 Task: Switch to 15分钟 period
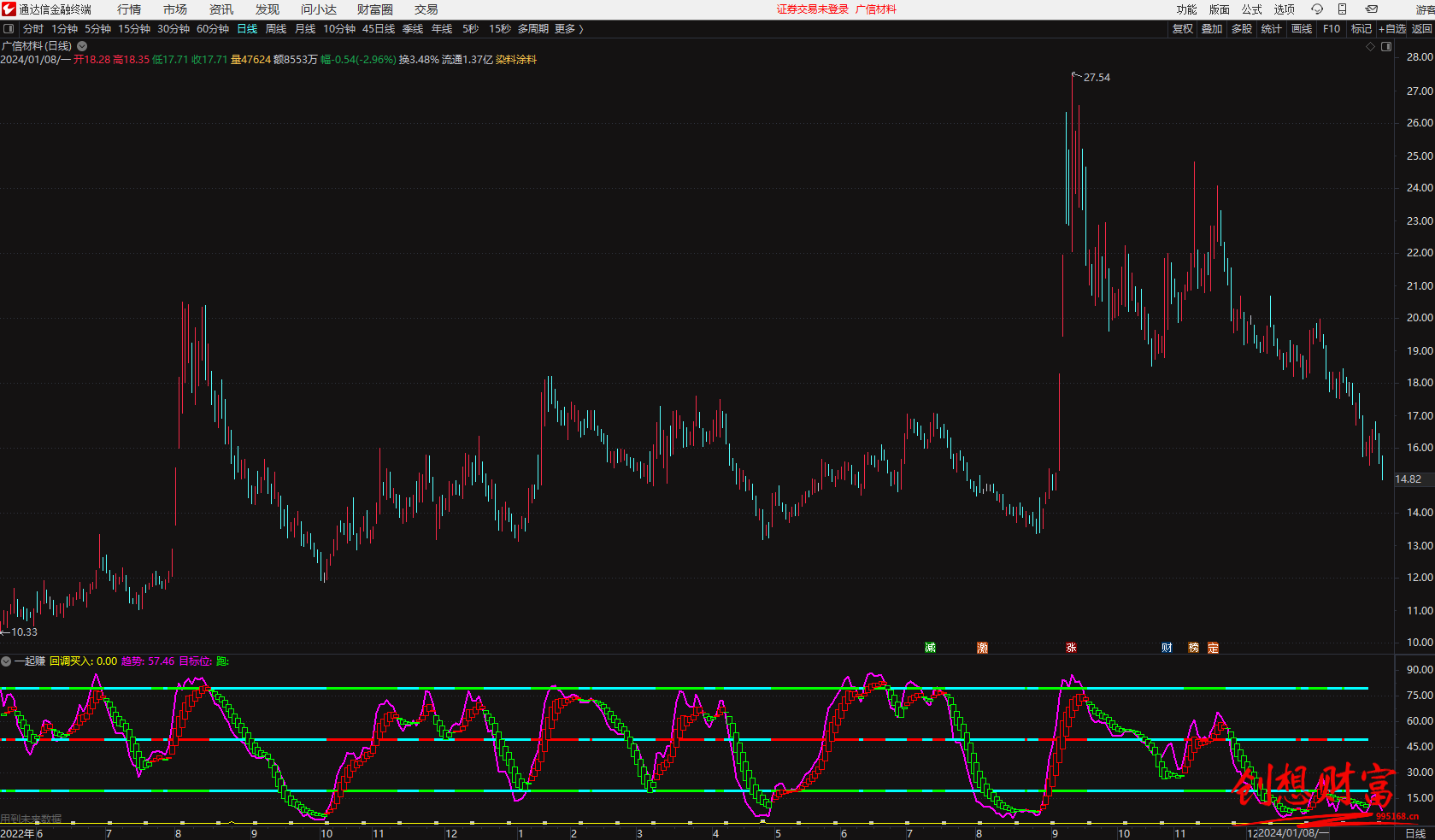[x=134, y=29]
